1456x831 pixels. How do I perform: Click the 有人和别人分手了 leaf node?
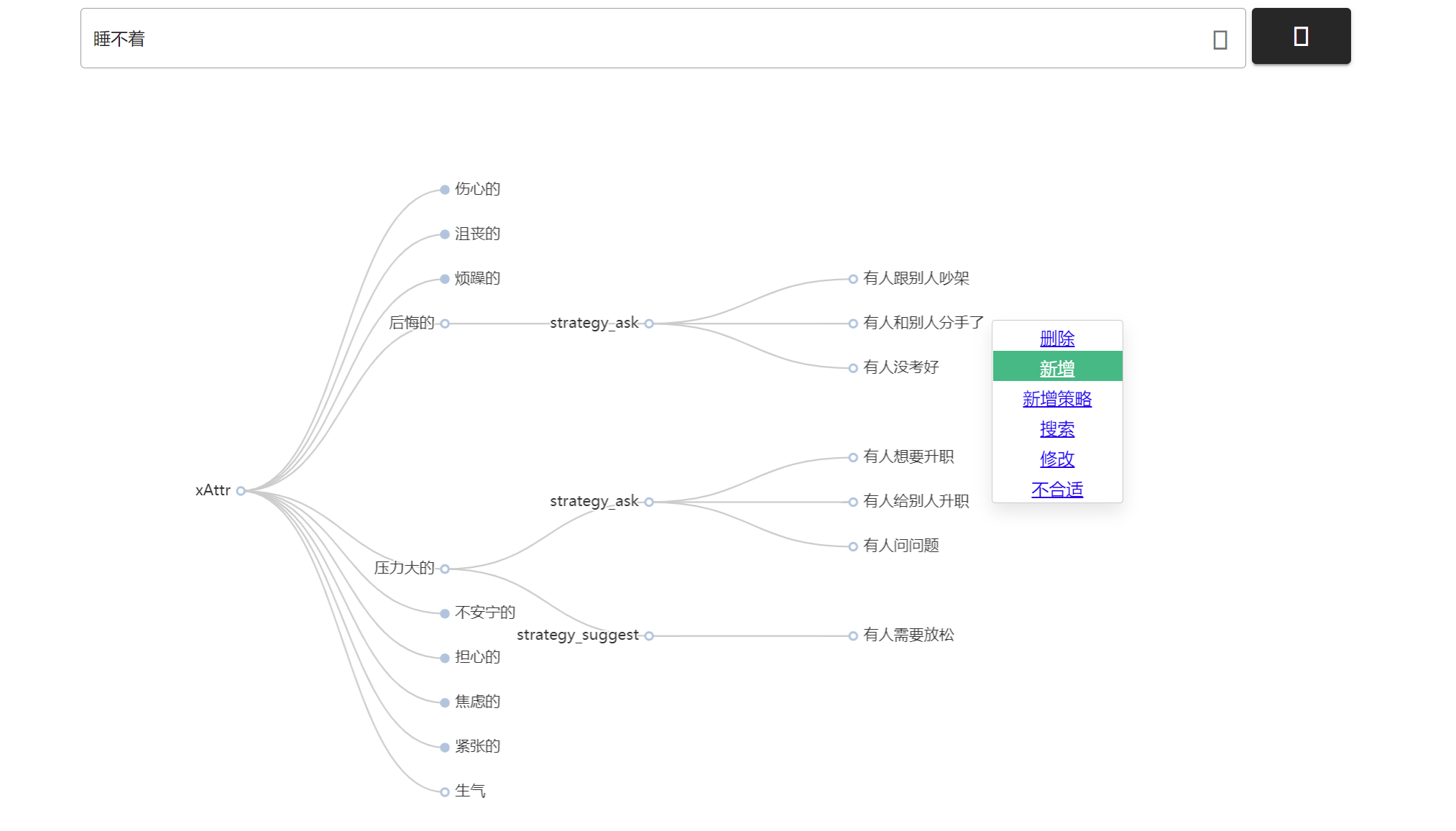pyautogui.click(x=853, y=323)
